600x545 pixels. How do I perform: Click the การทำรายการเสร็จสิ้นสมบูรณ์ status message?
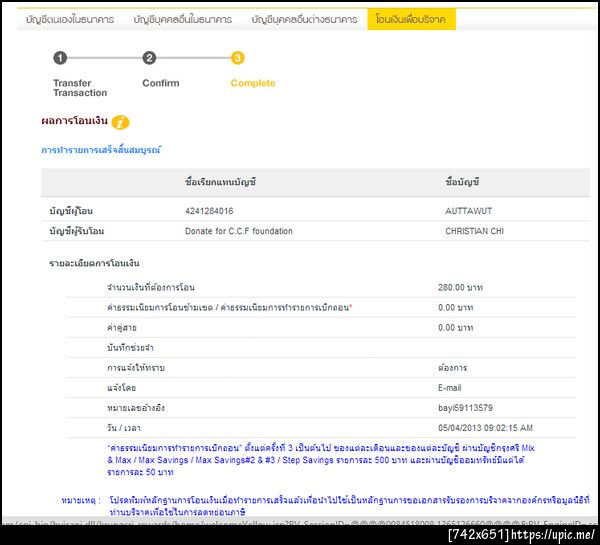pos(101,150)
